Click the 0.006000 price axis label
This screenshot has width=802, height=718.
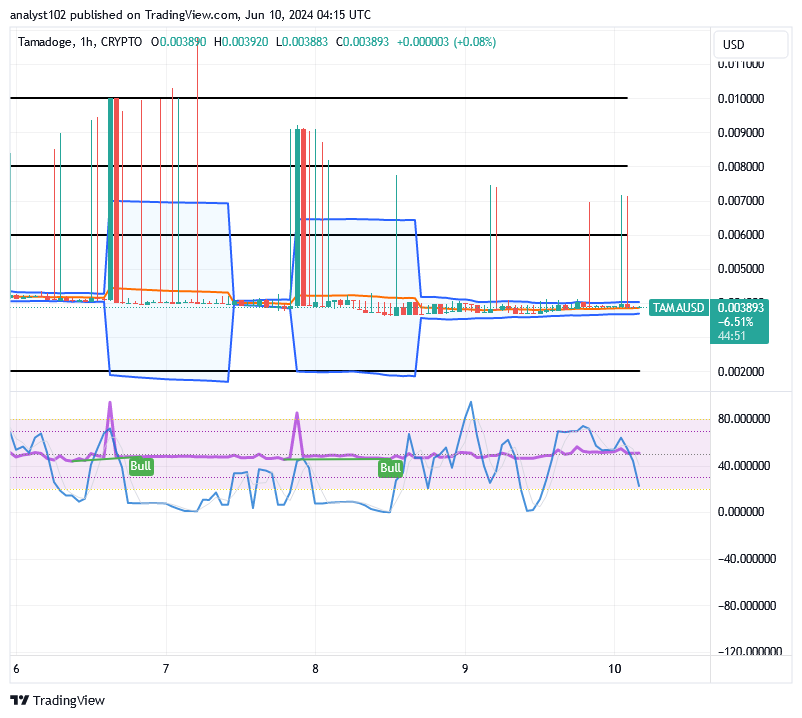pyautogui.click(x=741, y=235)
